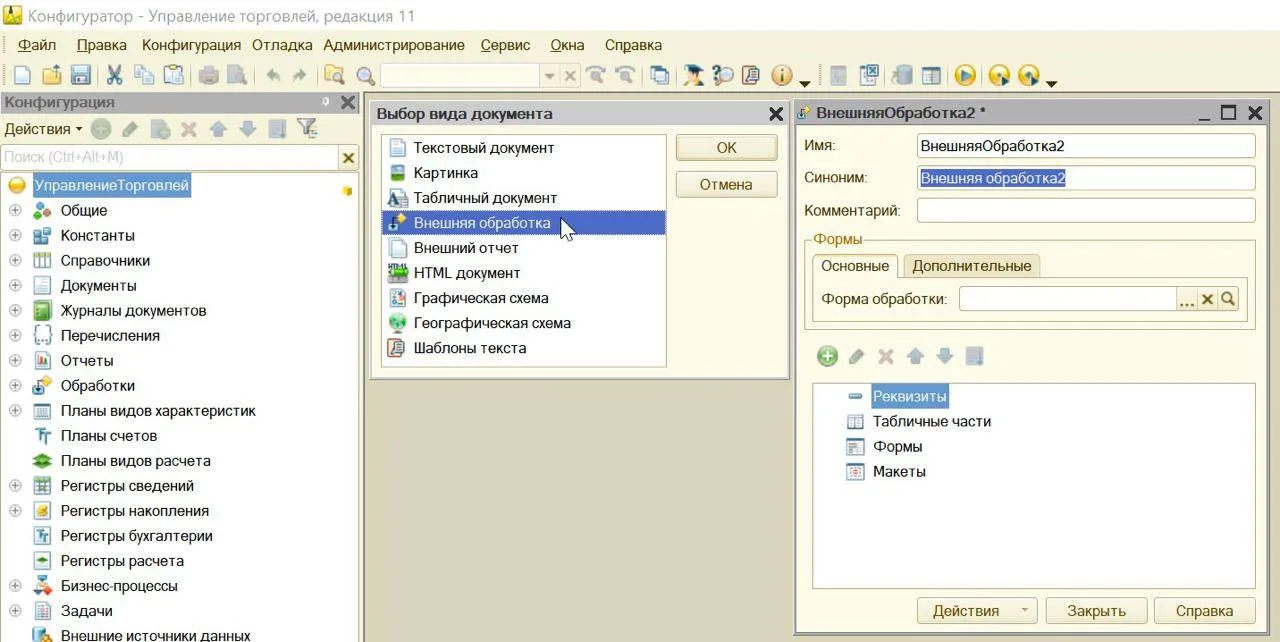Select Табличный документ in the list
The width and height of the screenshot is (1280, 642).
pos(523,198)
